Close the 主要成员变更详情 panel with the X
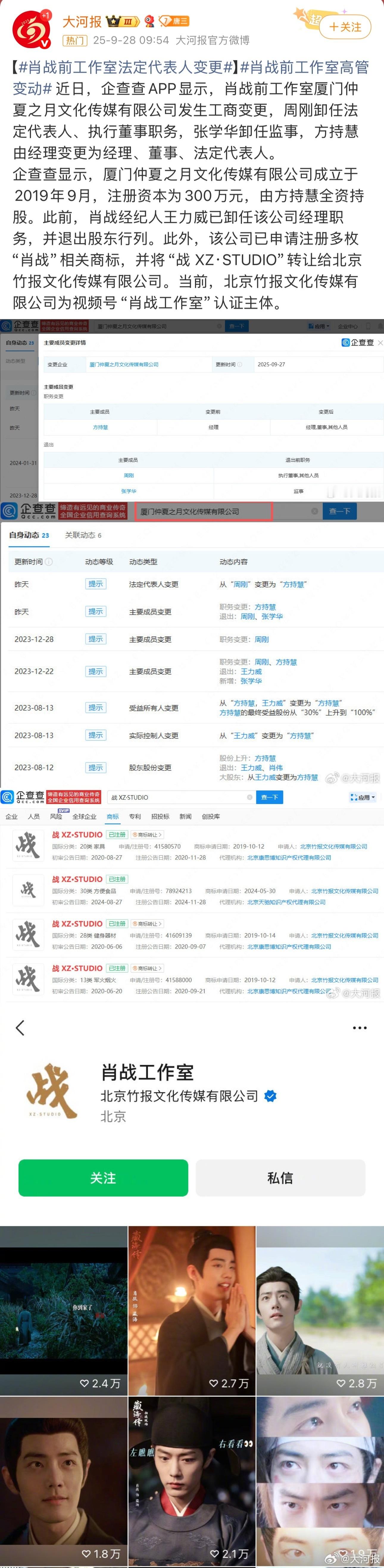Screen dimensions: 384x1568 click(380, 343)
